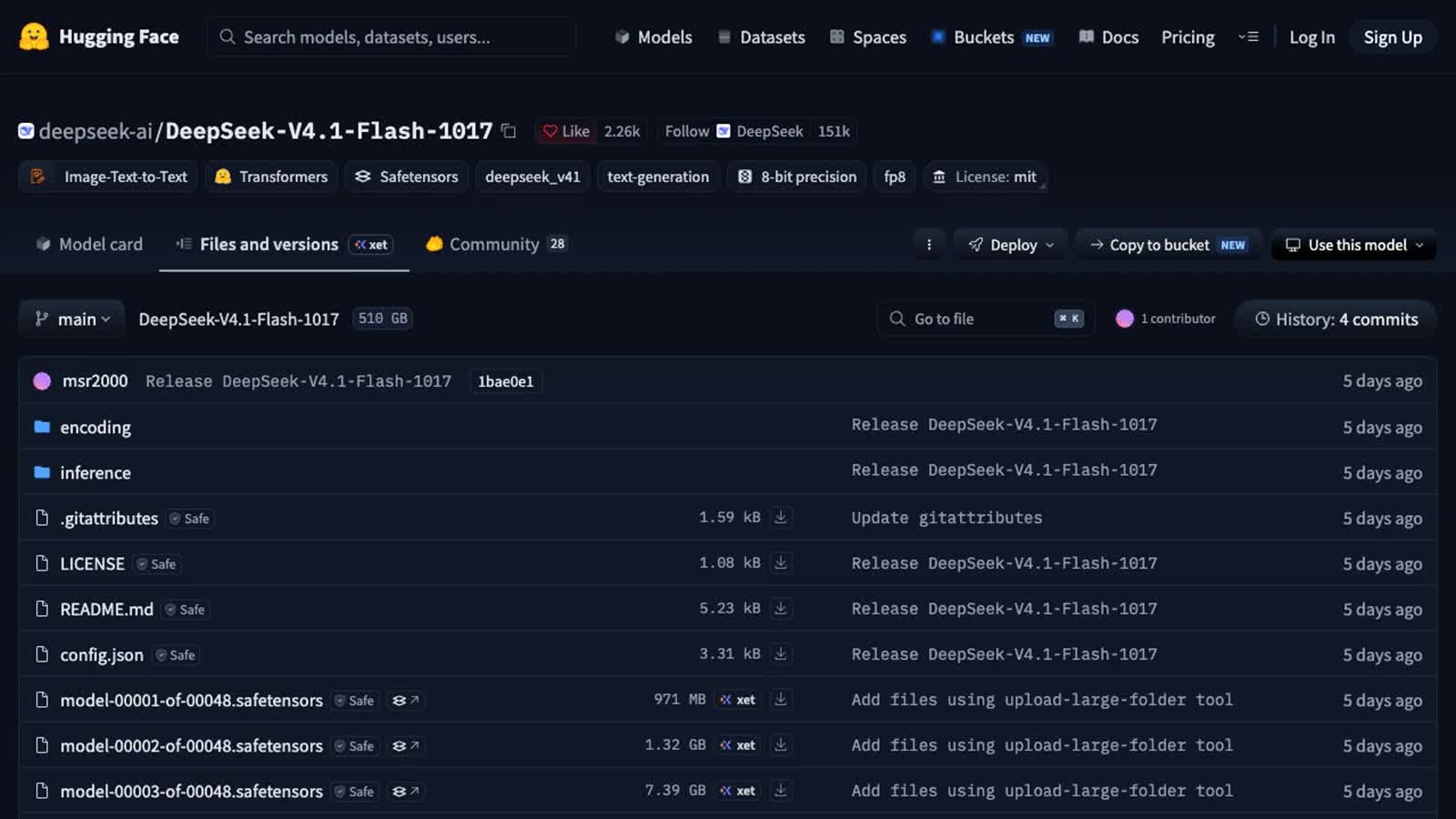Open the additional navigation menu icon
This screenshot has height=819, width=1456.
pos(1249,37)
